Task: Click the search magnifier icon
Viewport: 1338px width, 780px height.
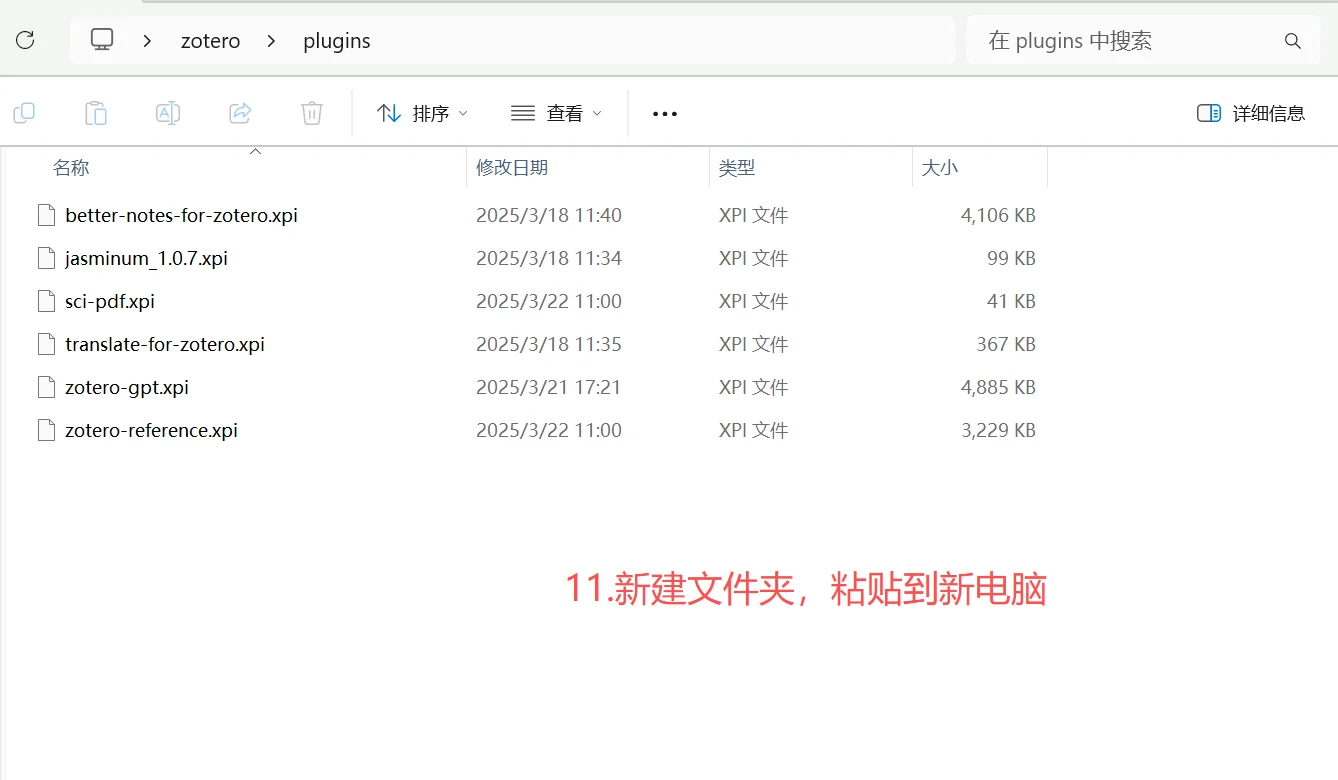Action: 1292,40
